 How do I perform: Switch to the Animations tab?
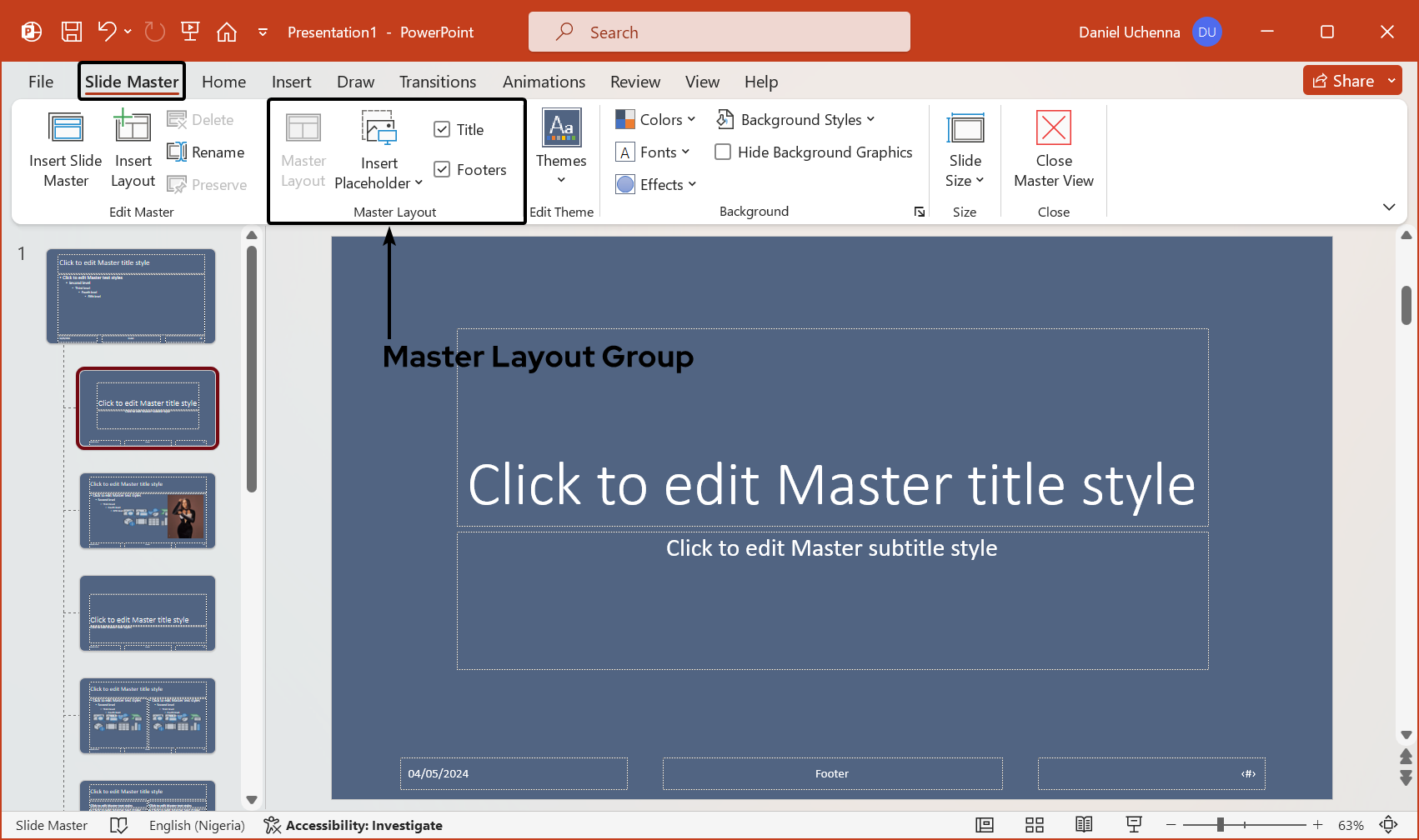click(544, 82)
